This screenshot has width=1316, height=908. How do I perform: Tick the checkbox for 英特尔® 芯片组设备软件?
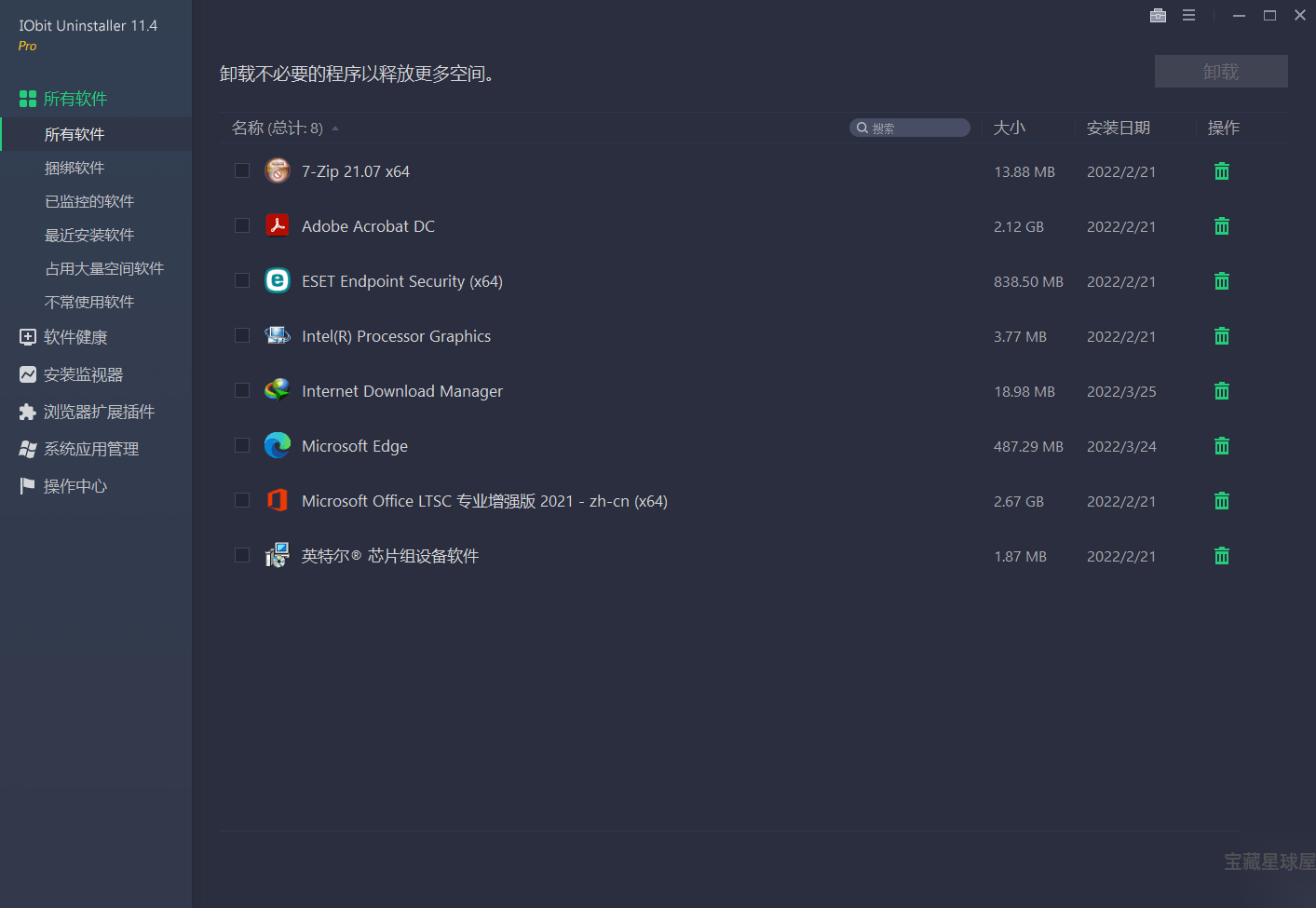coord(242,555)
